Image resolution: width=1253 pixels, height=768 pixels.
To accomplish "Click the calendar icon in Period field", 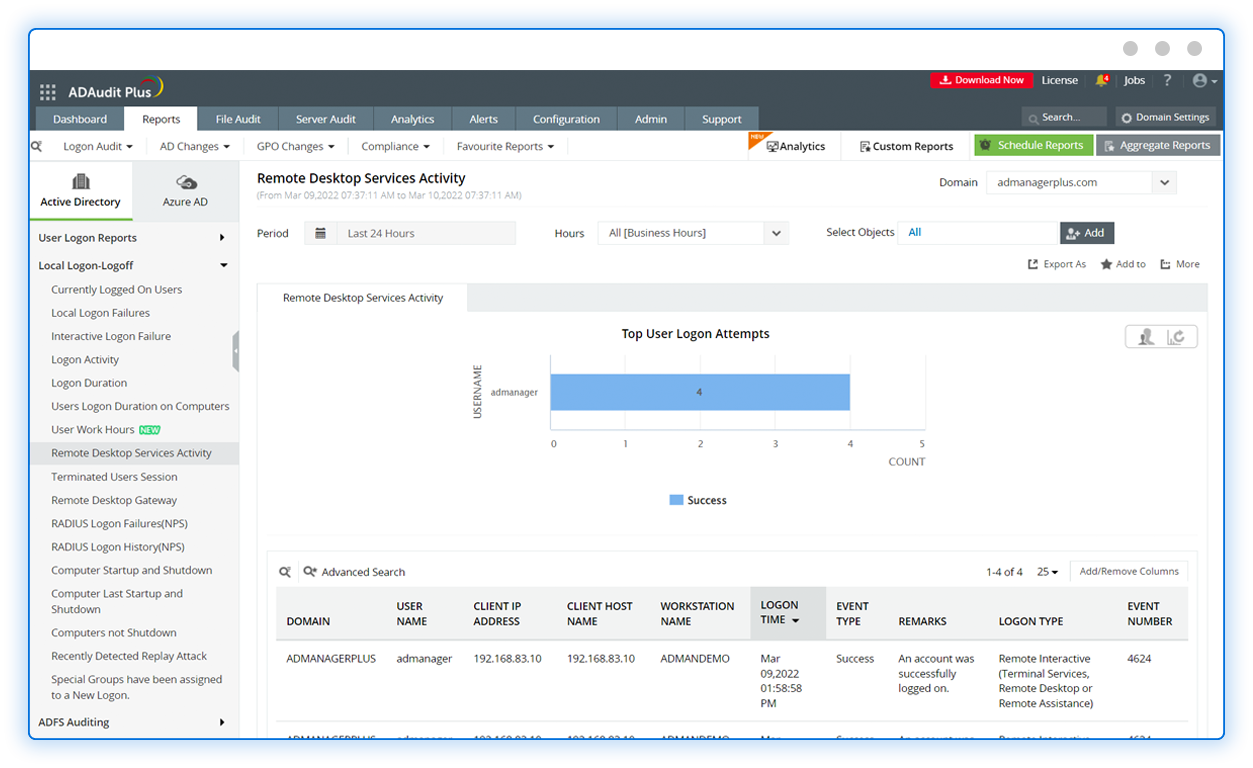I will pos(320,233).
